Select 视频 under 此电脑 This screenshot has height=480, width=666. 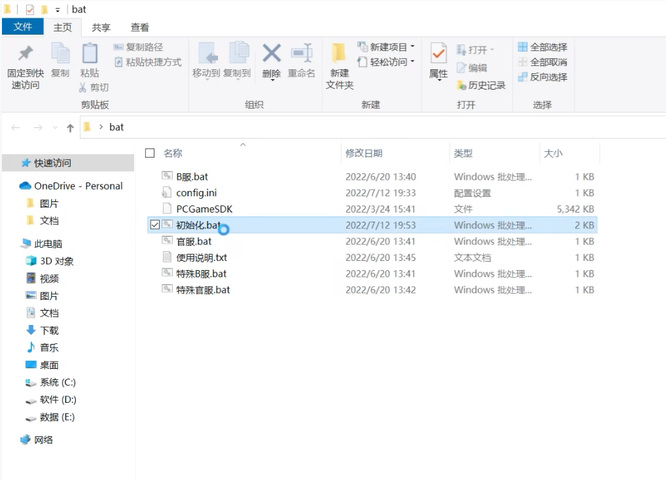point(42,278)
